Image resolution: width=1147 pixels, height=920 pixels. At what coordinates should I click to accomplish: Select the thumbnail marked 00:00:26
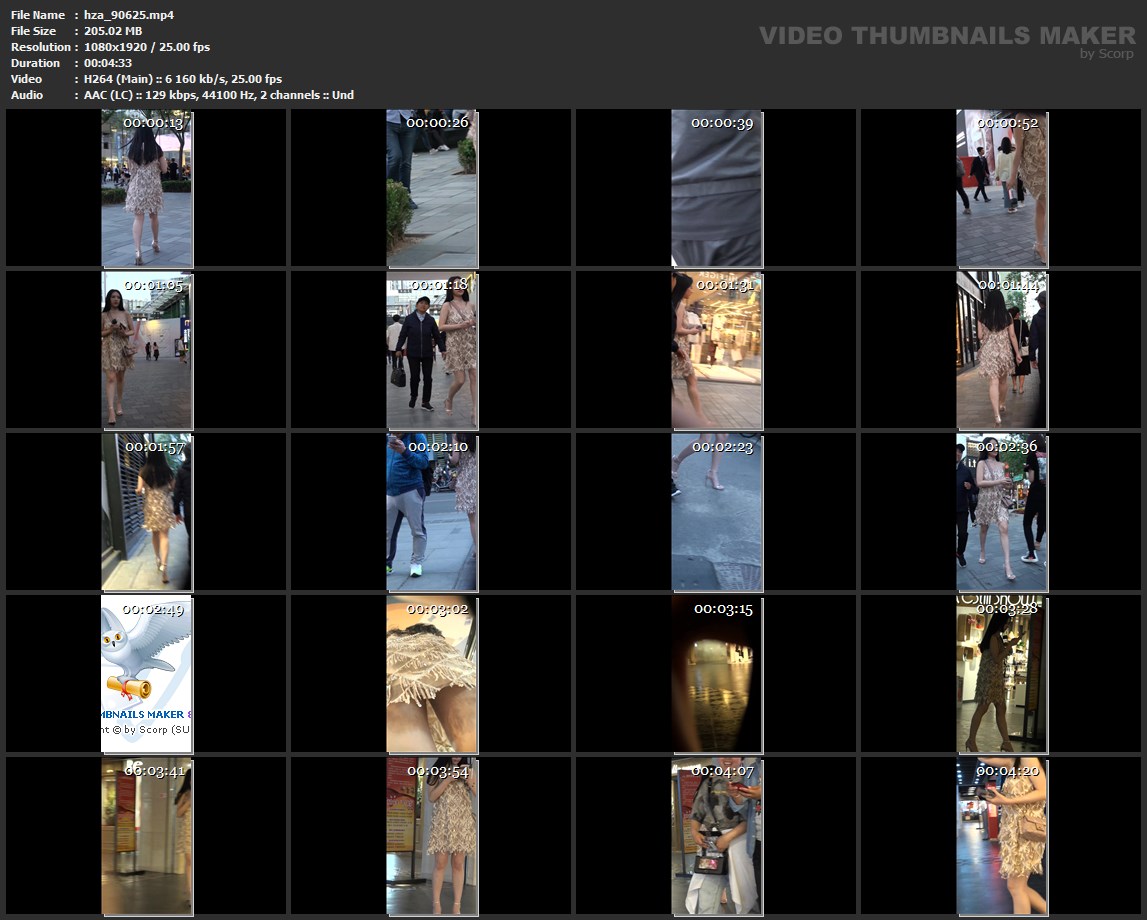[432, 188]
